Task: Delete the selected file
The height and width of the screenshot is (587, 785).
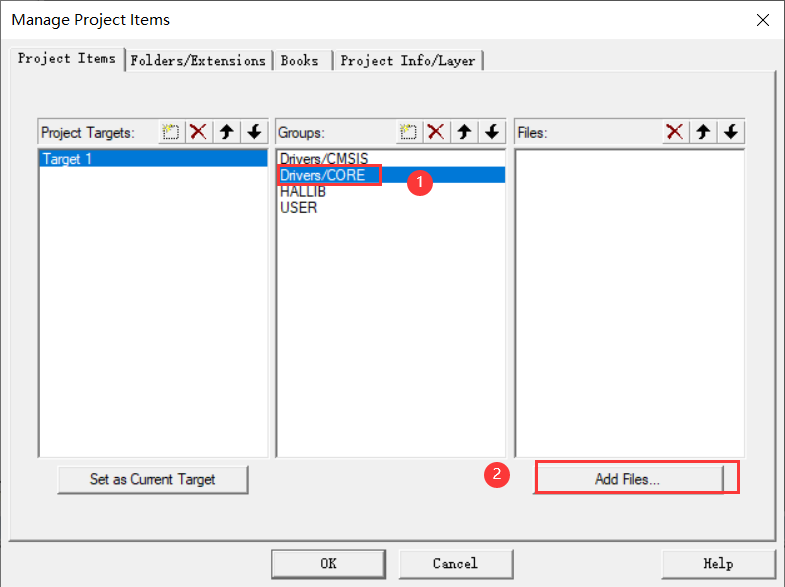Action: [675, 132]
